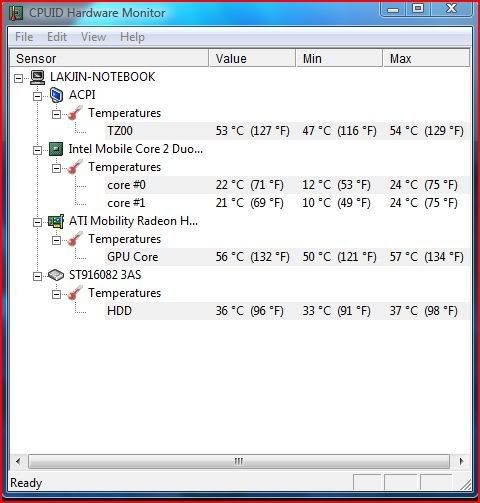Click the thermometer icon under ATI Mobility Radeon
The height and width of the screenshot is (503, 480).
coord(75,239)
